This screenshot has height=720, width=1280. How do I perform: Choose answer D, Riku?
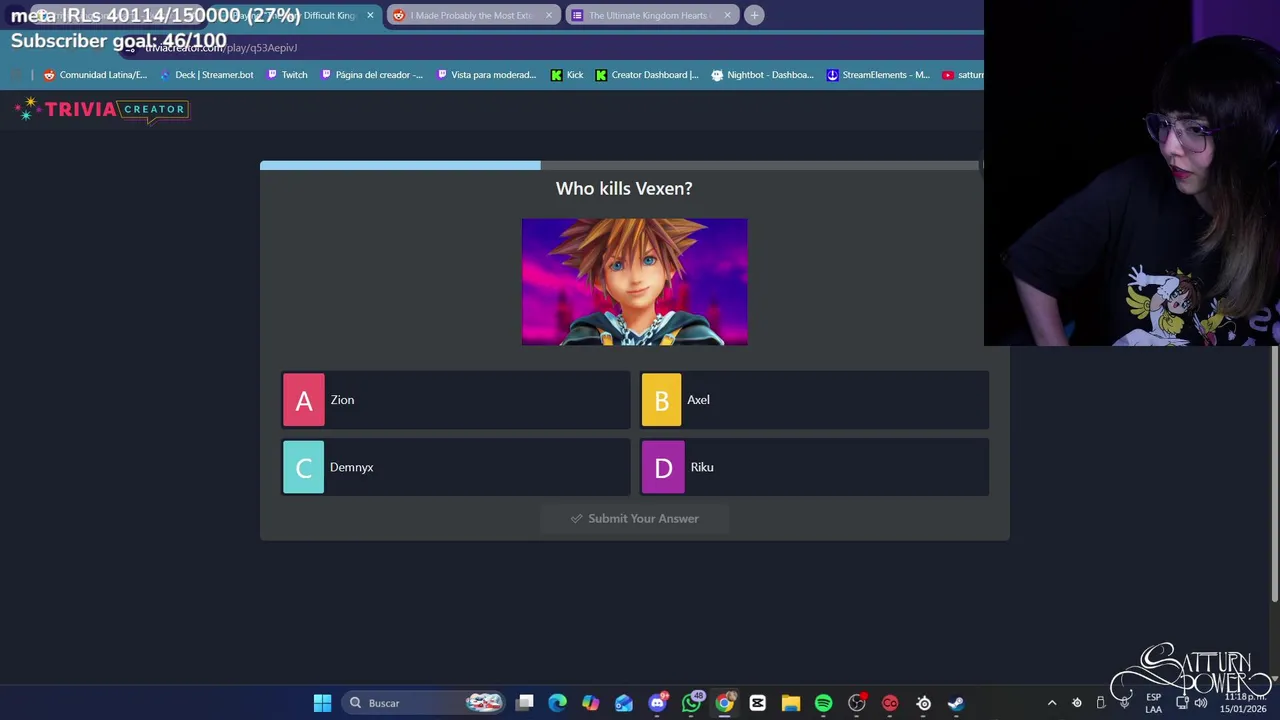pos(814,467)
